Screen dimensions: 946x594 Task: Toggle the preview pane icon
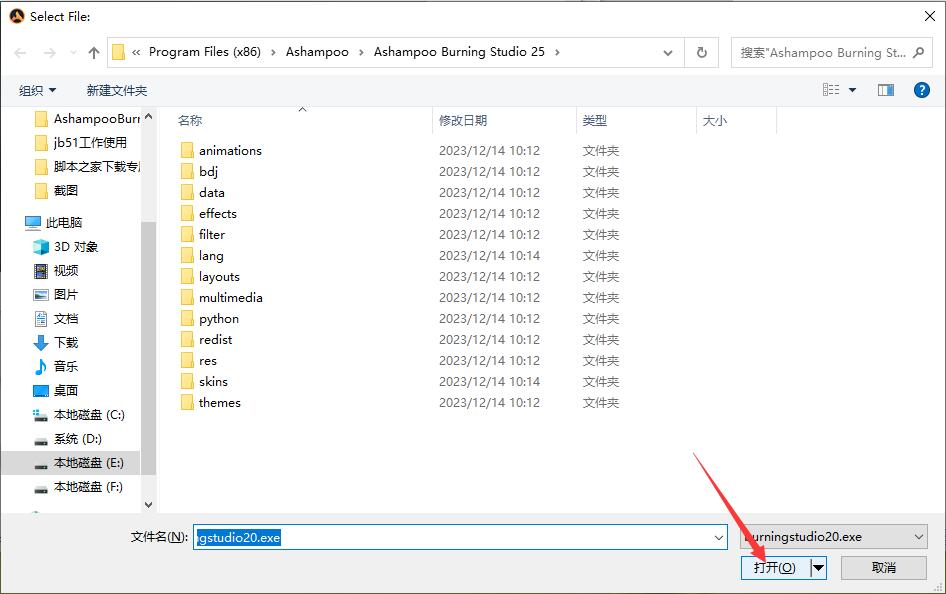coord(886,90)
